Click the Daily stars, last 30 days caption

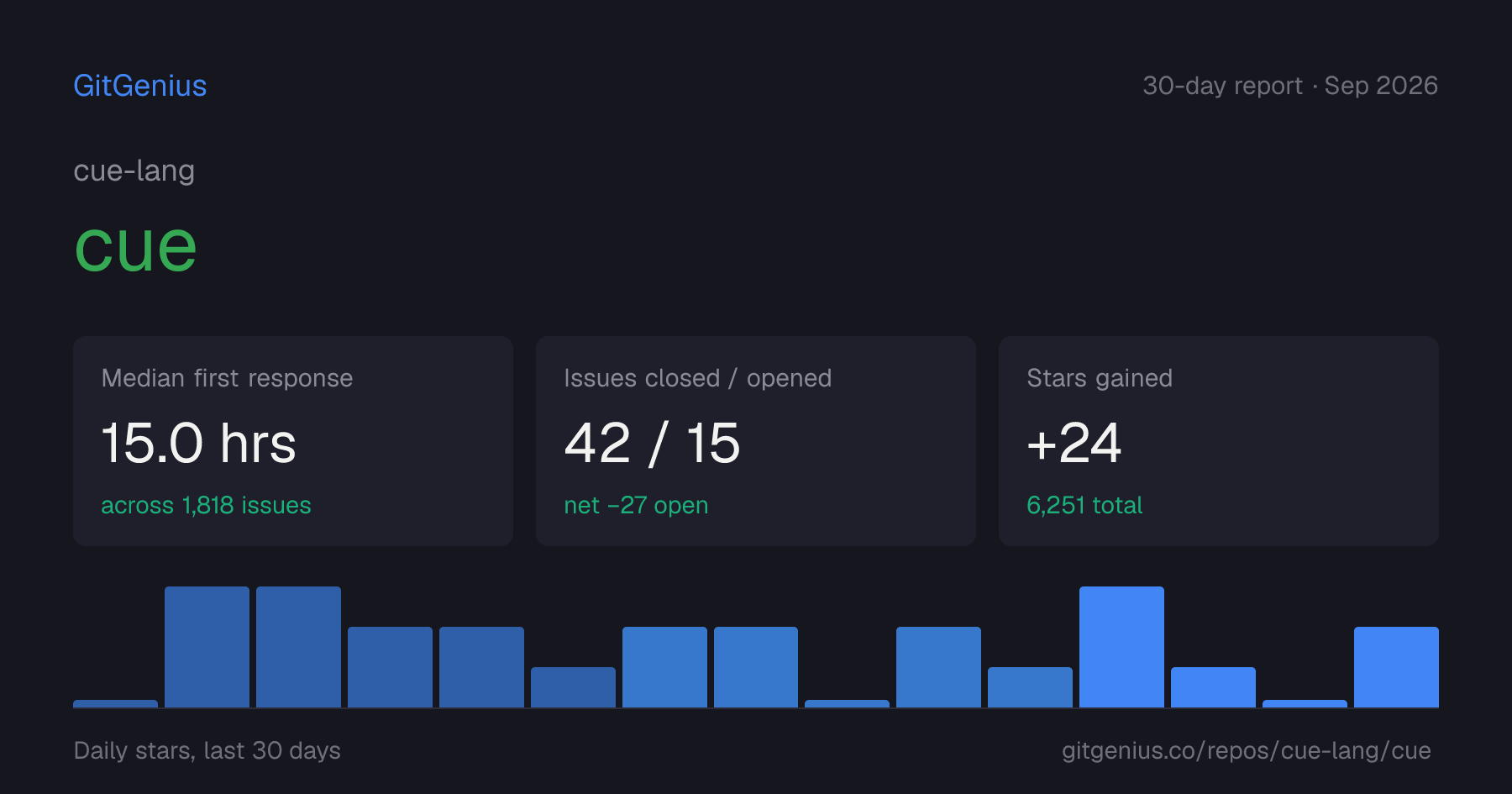pos(207,750)
